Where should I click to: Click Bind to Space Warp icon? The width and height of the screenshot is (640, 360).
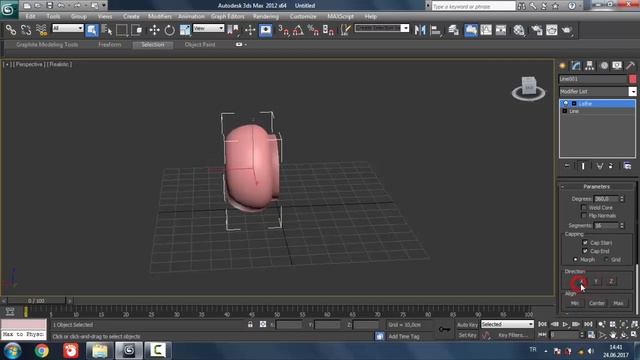click(41, 30)
